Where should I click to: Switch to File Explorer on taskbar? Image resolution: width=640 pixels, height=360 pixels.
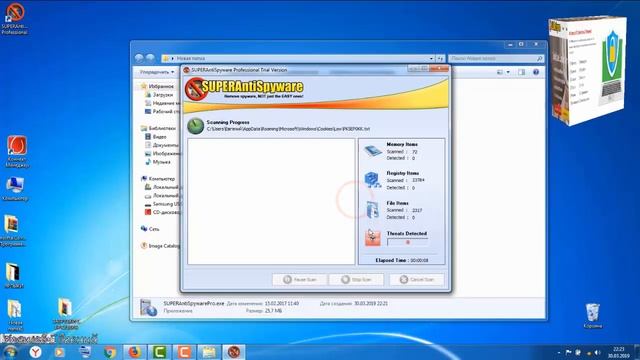(209, 352)
